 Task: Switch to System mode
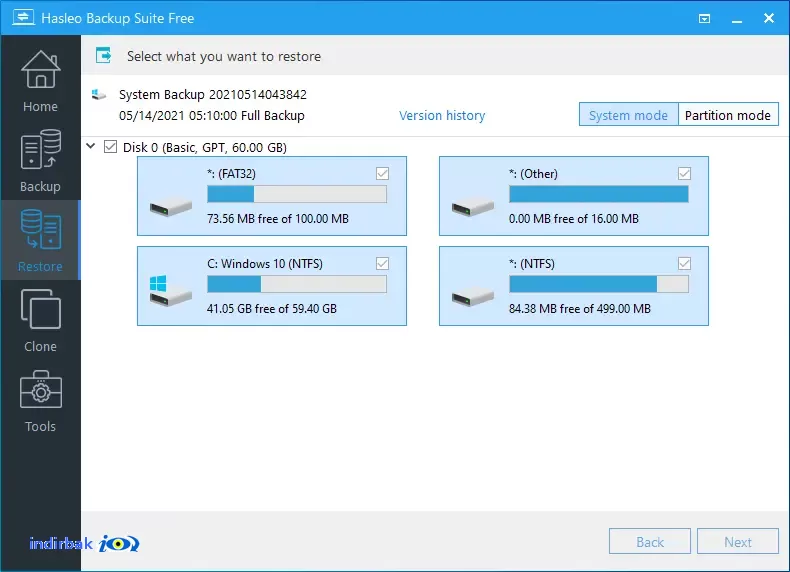click(x=628, y=115)
